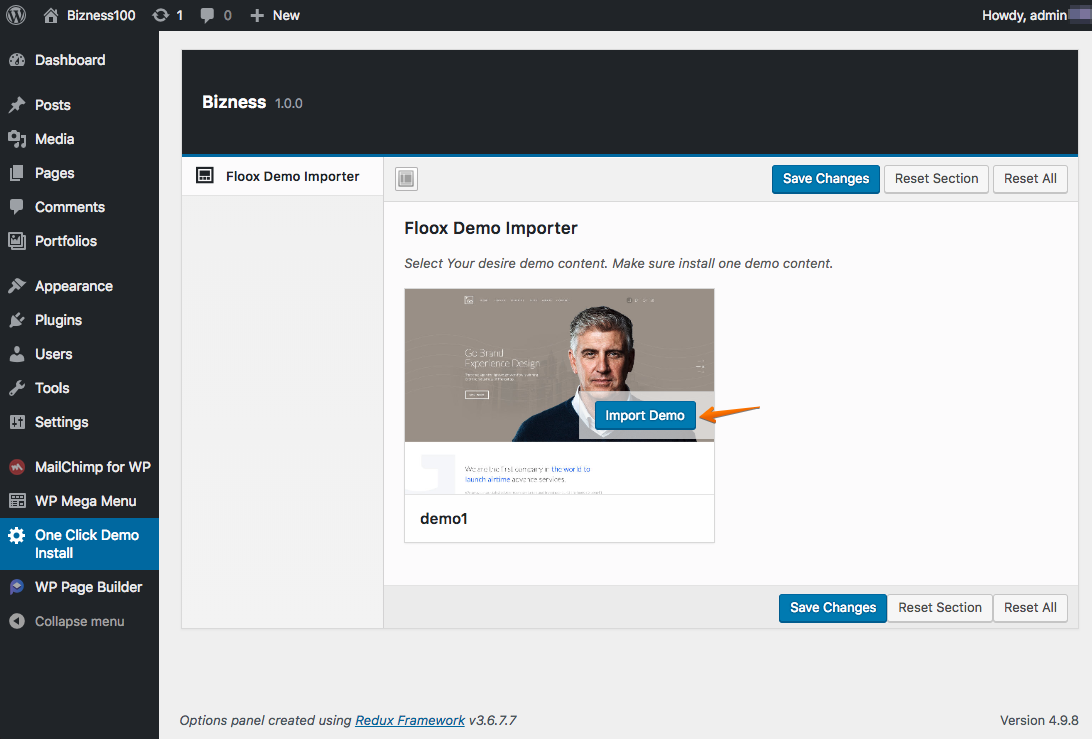Visit the Bizness100 site name link
The height and width of the screenshot is (739, 1092).
pos(101,15)
